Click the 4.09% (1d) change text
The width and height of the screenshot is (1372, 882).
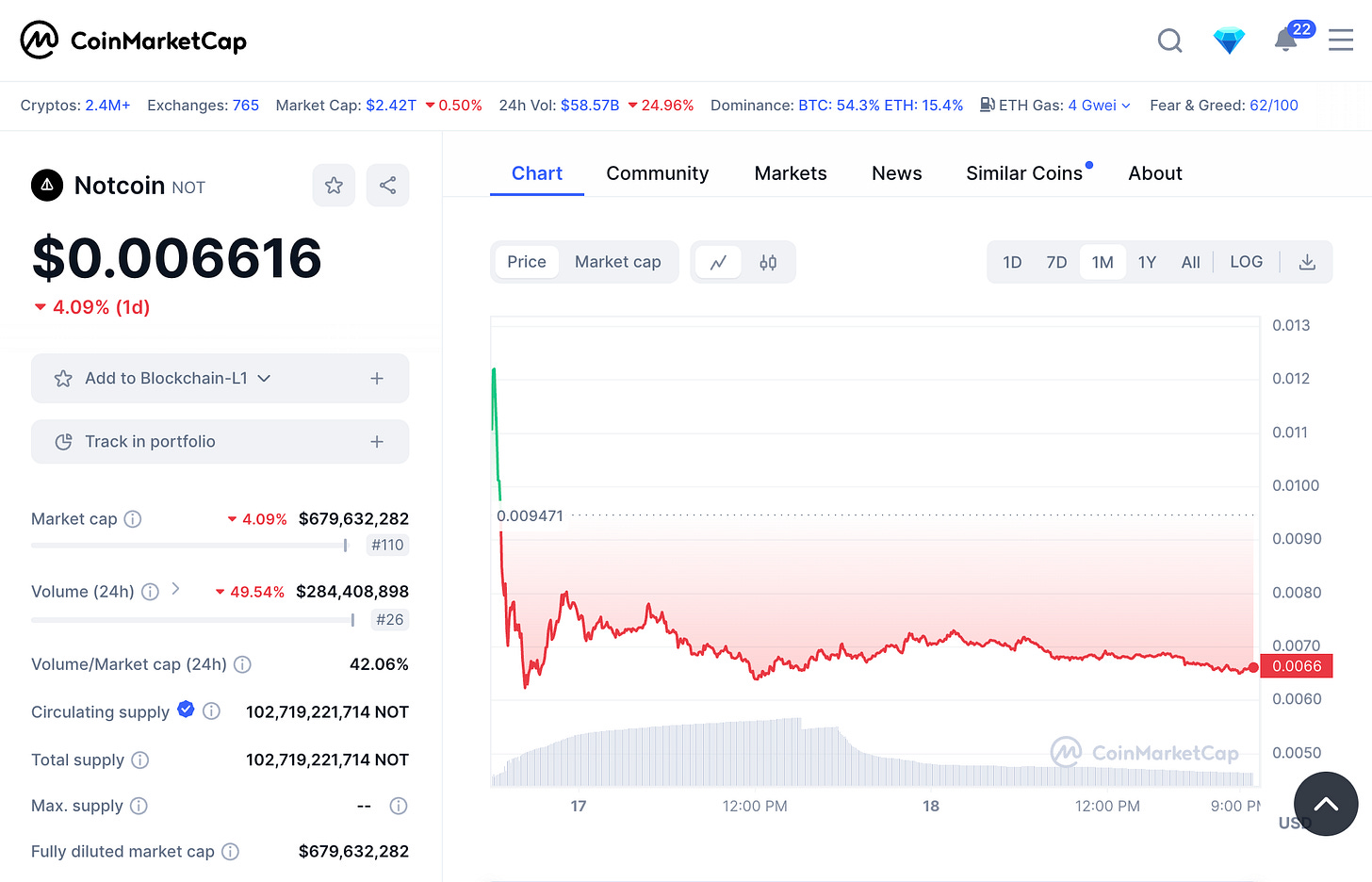tap(101, 307)
